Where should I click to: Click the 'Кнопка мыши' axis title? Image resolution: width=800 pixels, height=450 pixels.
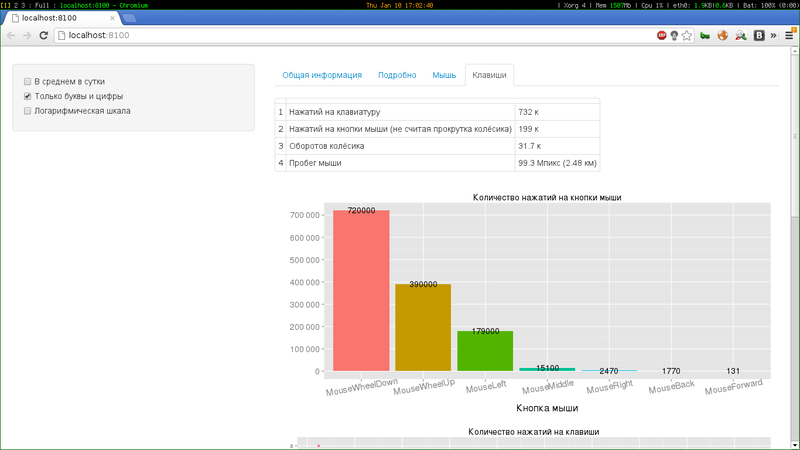[547, 408]
